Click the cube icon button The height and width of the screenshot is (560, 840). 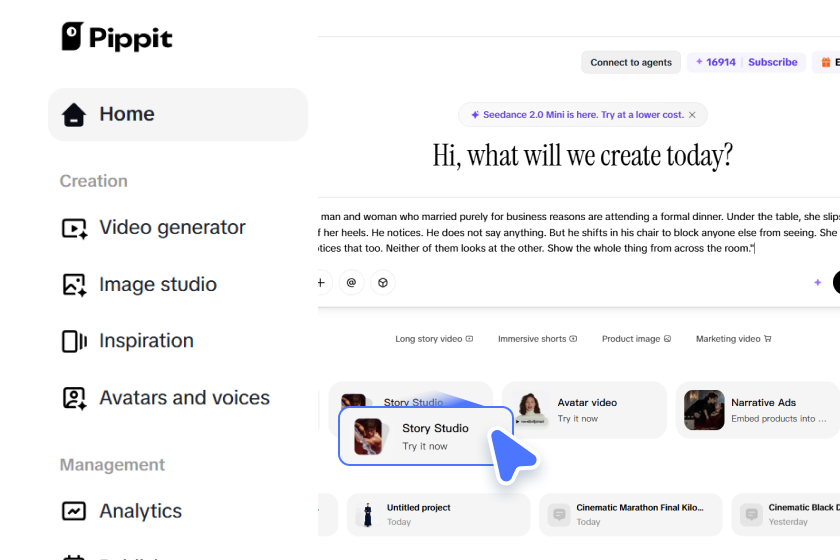[383, 282]
